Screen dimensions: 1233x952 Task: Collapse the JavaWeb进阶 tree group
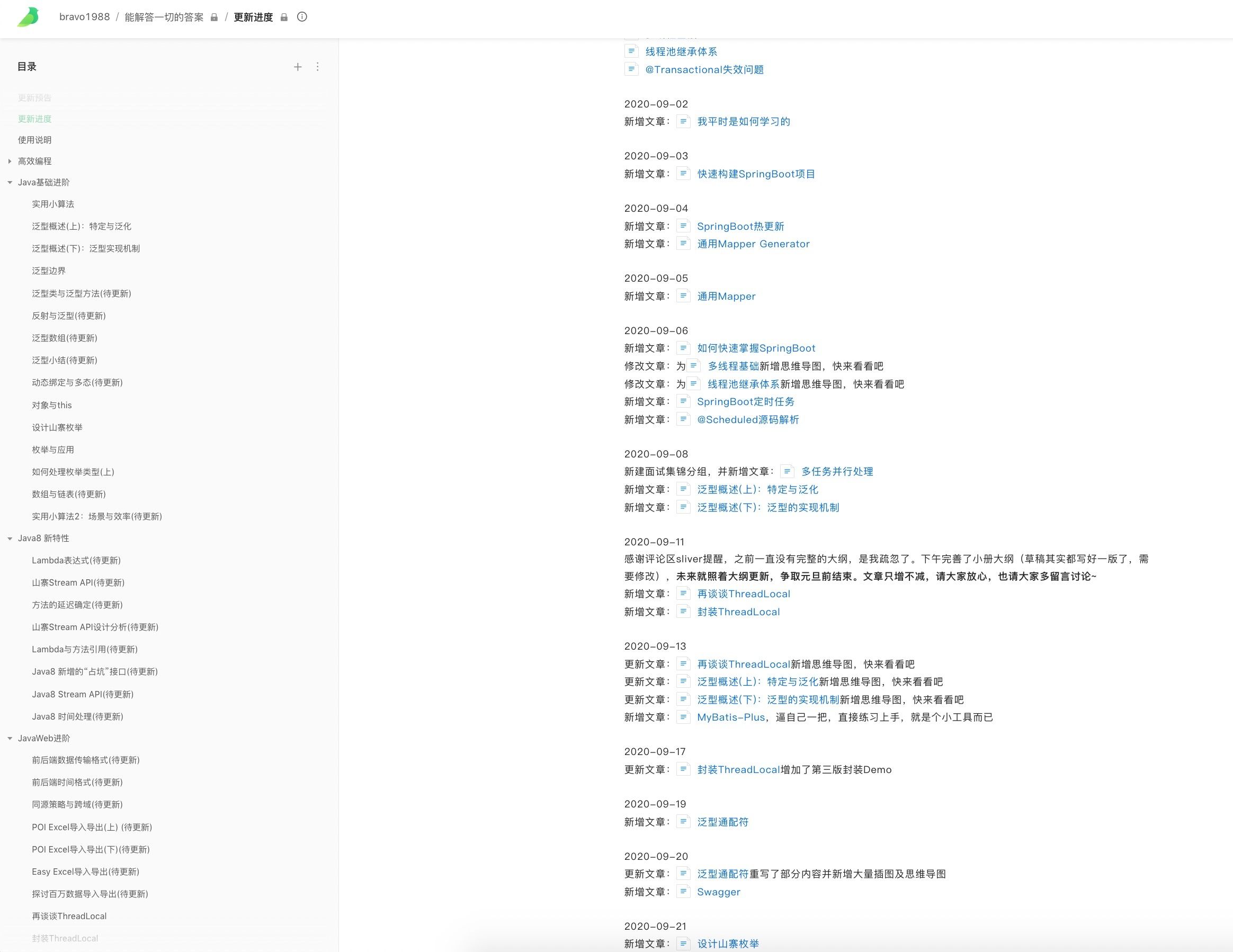point(10,738)
